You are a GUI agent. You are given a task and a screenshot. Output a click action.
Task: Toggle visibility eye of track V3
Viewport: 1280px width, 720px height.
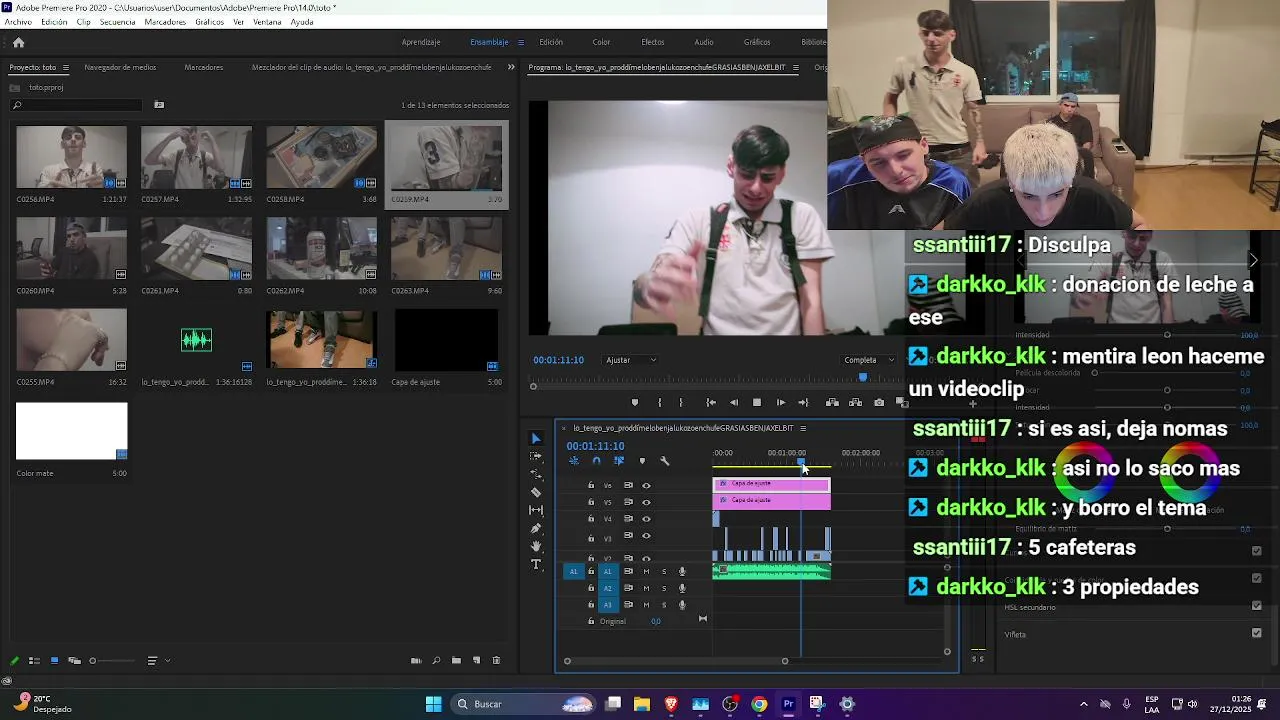click(x=646, y=536)
